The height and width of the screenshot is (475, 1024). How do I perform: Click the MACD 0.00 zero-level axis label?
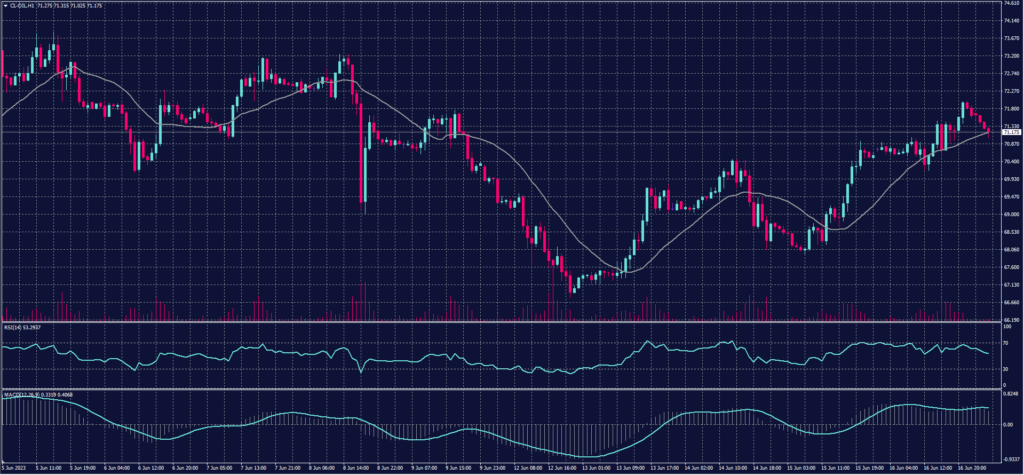coord(1008,424)
